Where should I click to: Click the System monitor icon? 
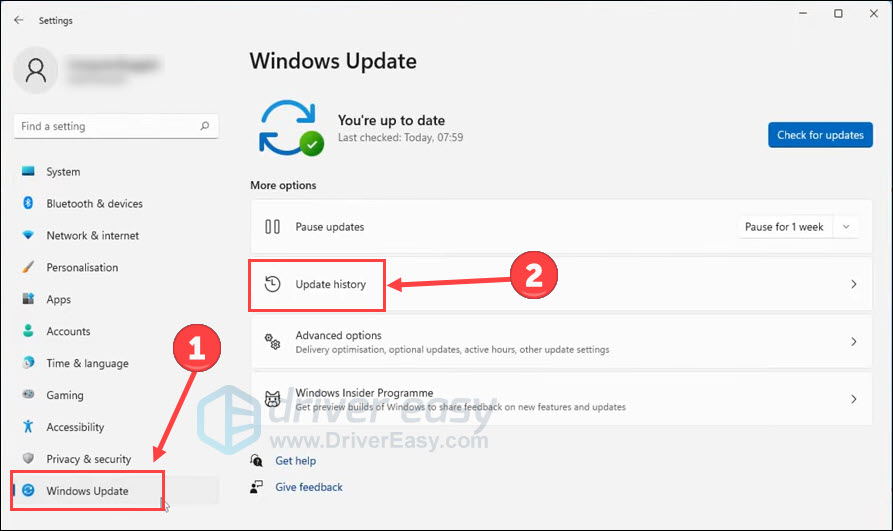[x=28, y=171]
